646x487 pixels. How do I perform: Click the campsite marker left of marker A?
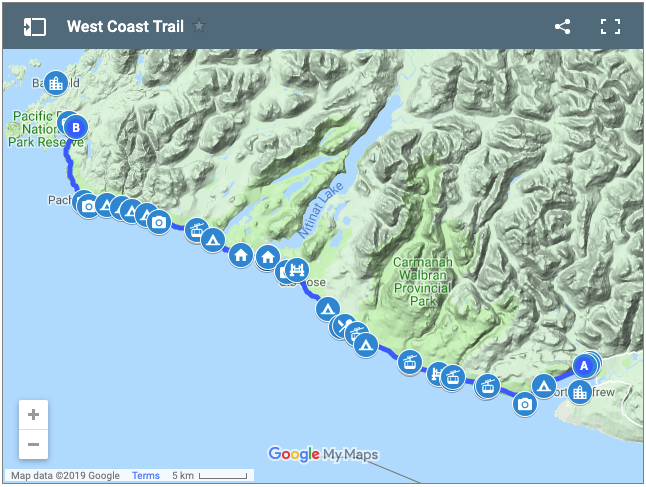click(x=545, y=385)
